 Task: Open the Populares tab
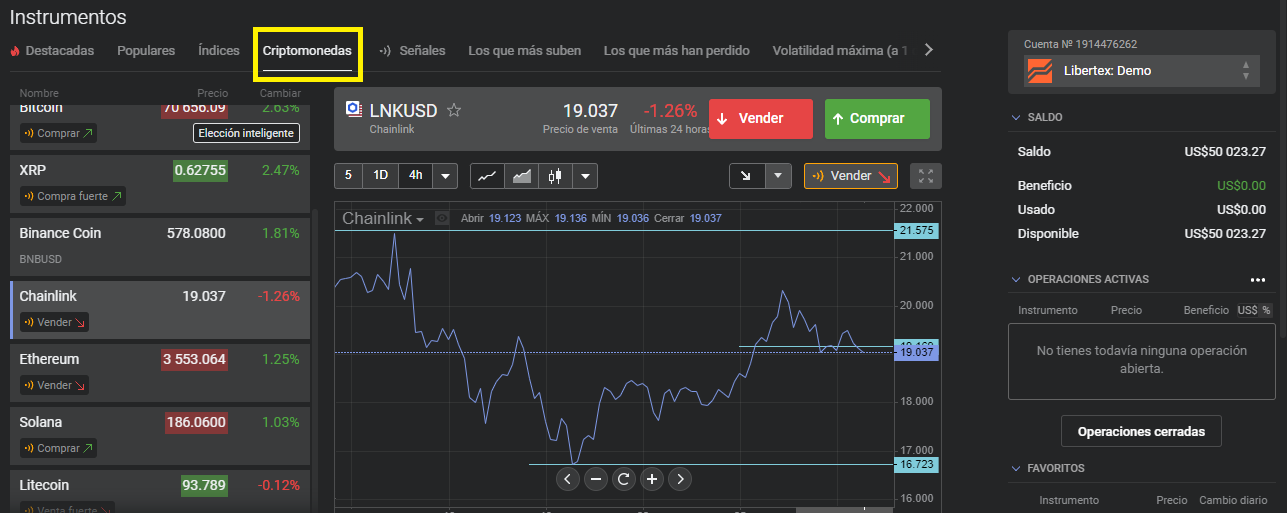pyautogui.click(x=146, y=51)
